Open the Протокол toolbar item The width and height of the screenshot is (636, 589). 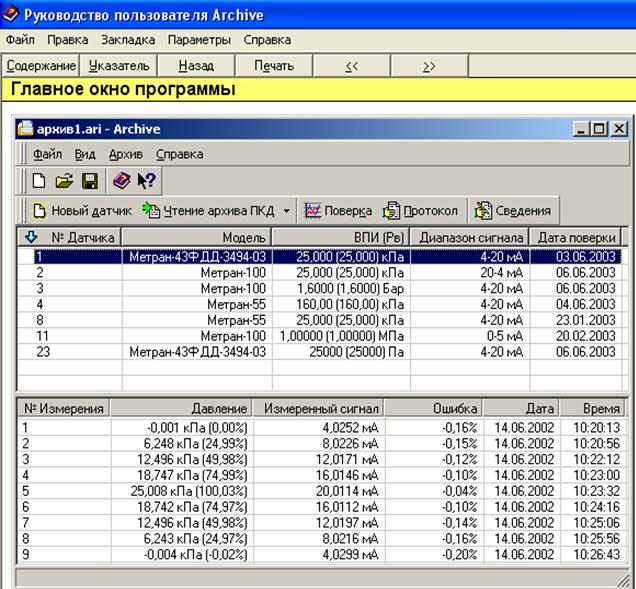click(421, 211)
